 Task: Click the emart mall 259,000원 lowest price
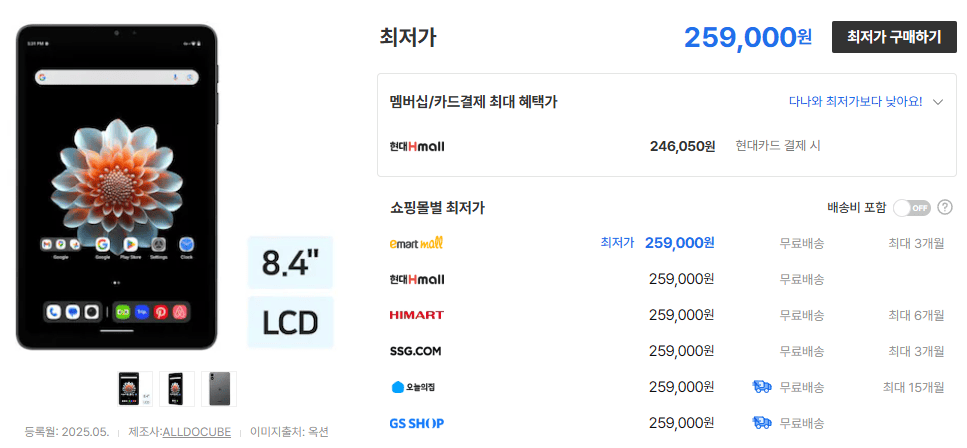(x=679, y=243)
